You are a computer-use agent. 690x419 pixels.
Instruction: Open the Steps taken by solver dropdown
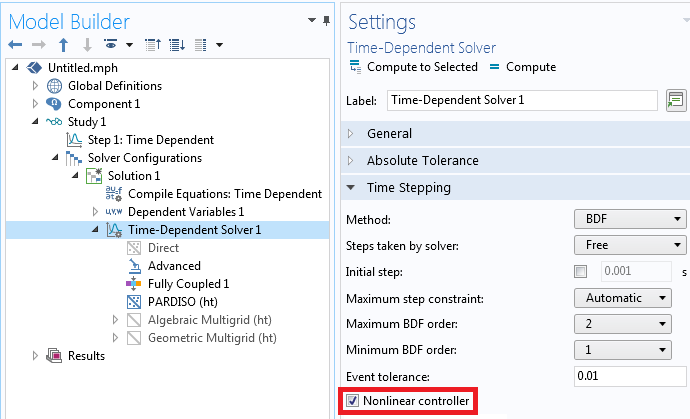tap(631, 245)
